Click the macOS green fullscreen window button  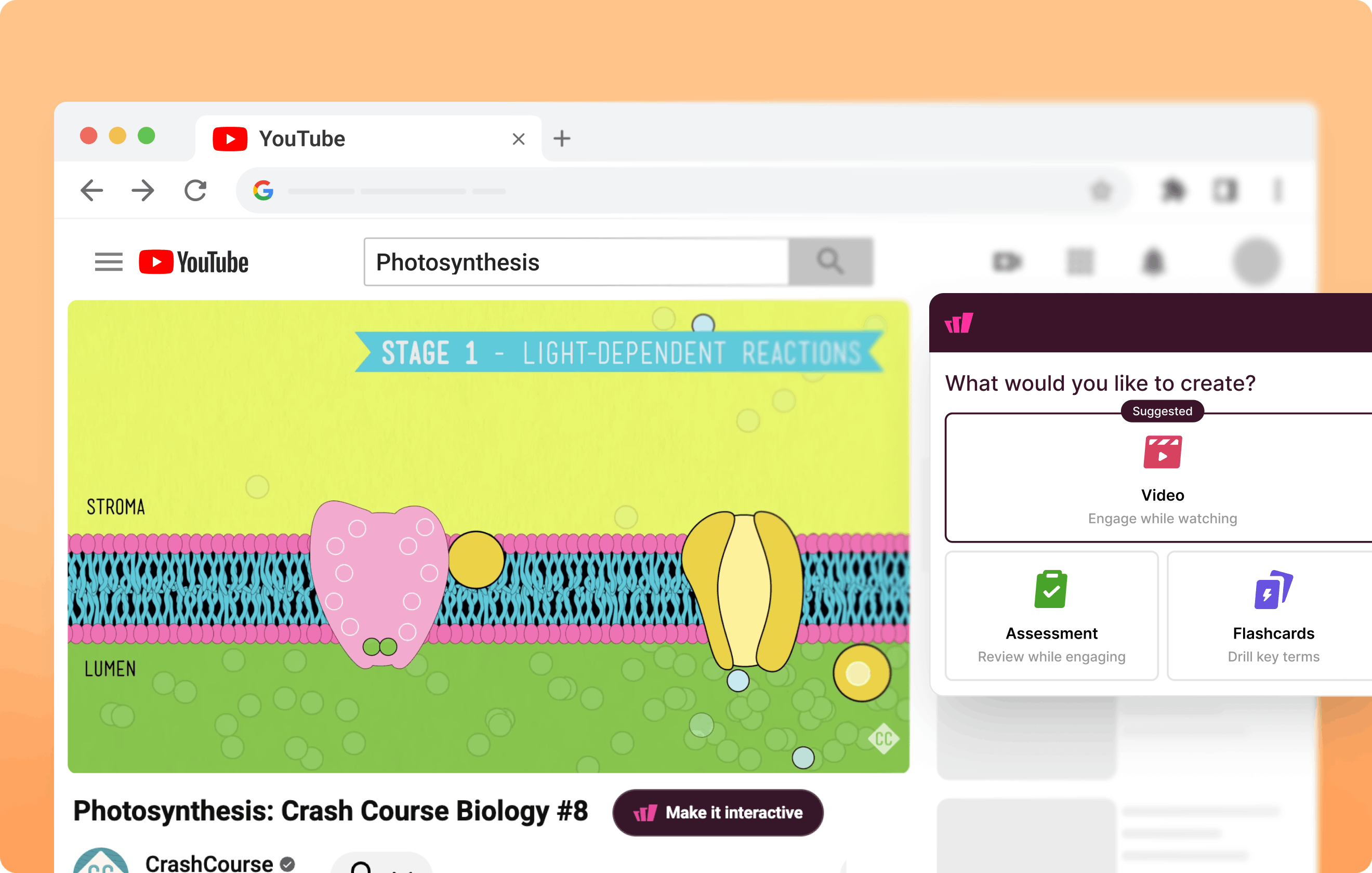tap(147, 136)
